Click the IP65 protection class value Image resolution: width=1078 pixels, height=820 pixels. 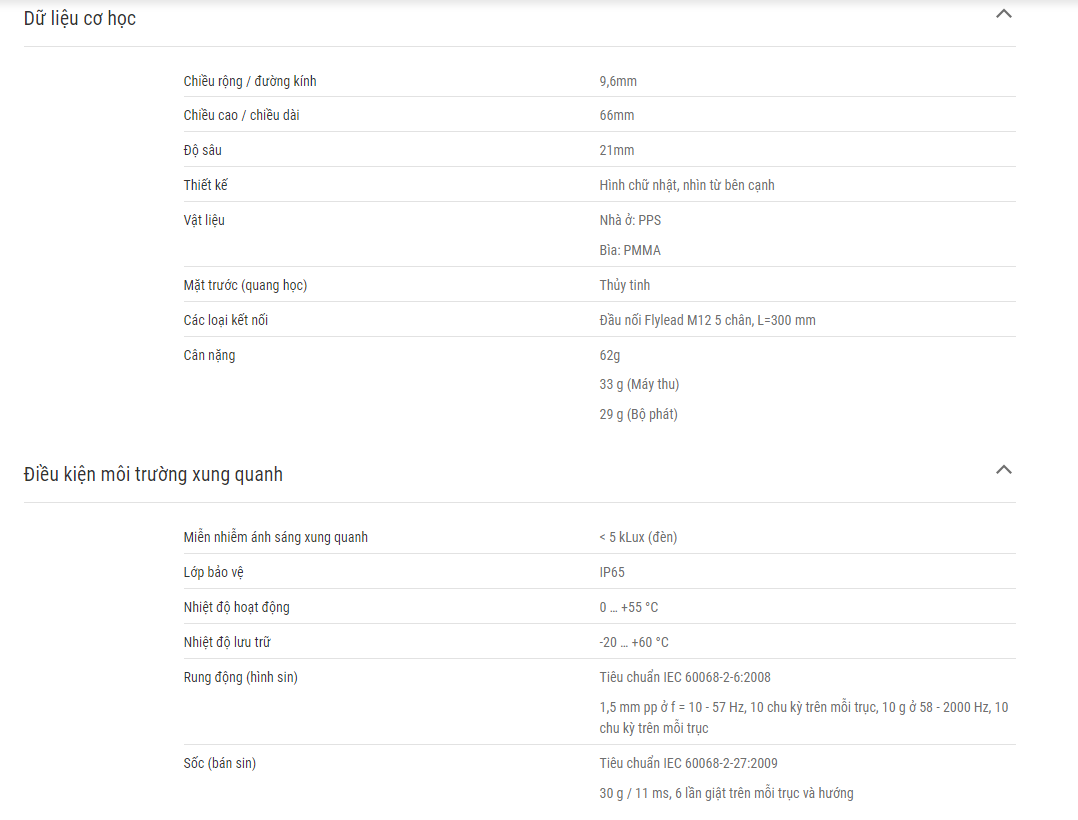tap(612, 573)
